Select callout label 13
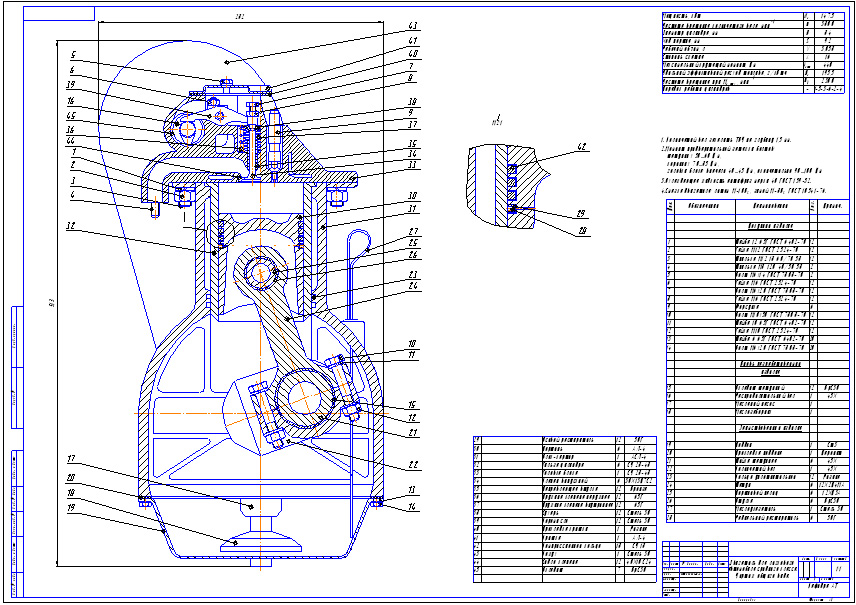The width and height of the screenshot is (856, 605). click(x=412, y=490)
